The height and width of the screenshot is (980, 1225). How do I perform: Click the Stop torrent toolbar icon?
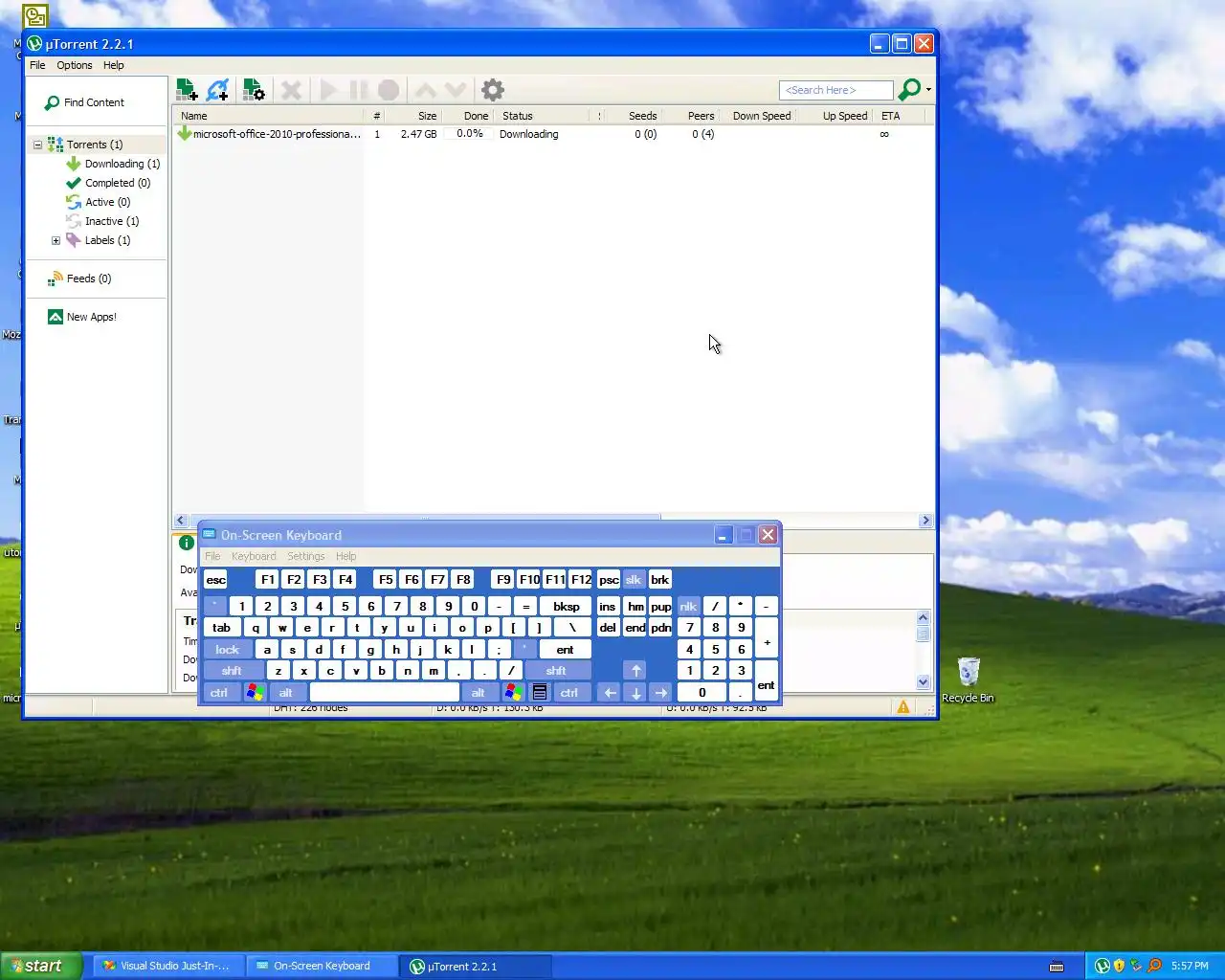coord(389,90)
